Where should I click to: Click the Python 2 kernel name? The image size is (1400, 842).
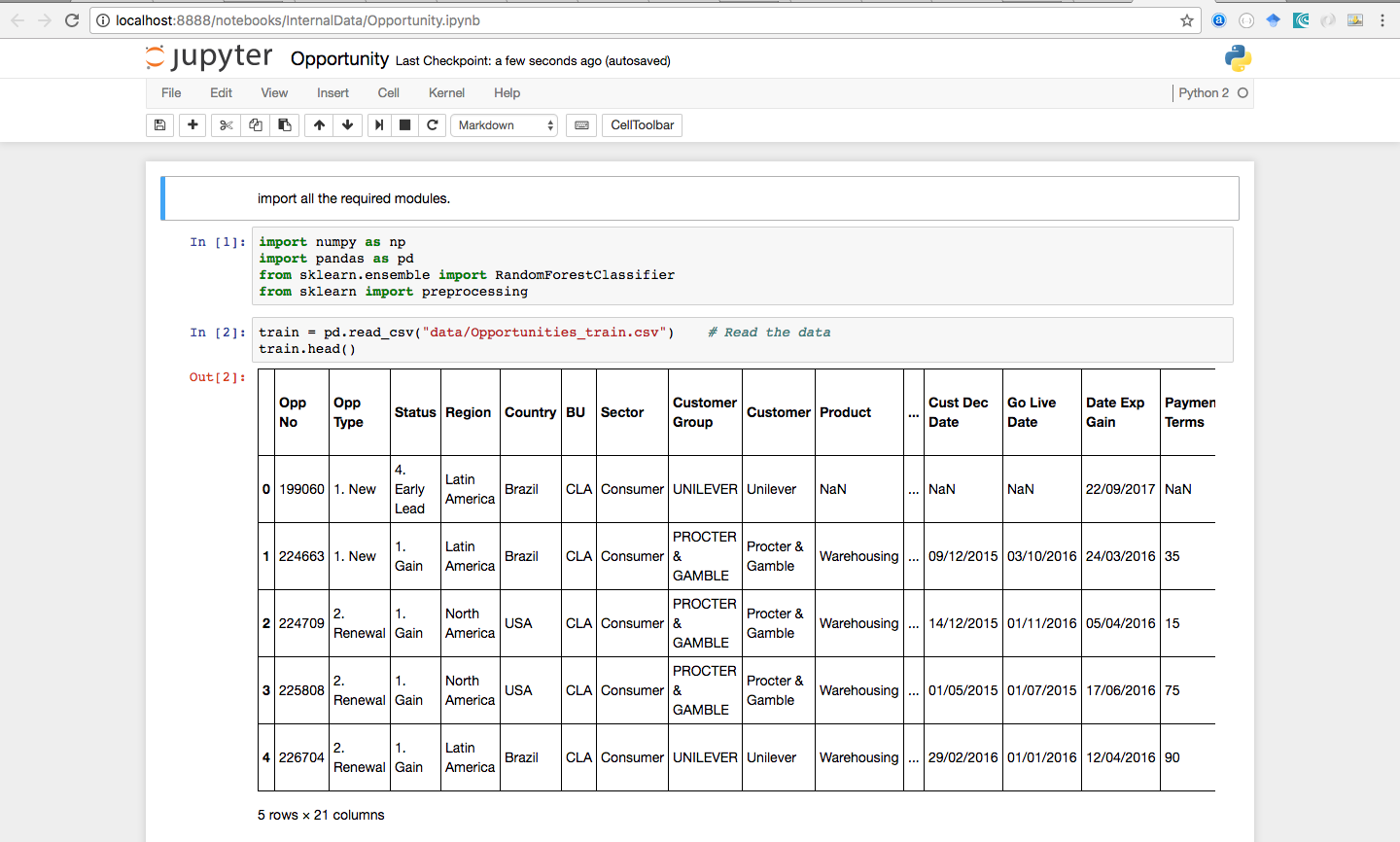point(1204,93)
